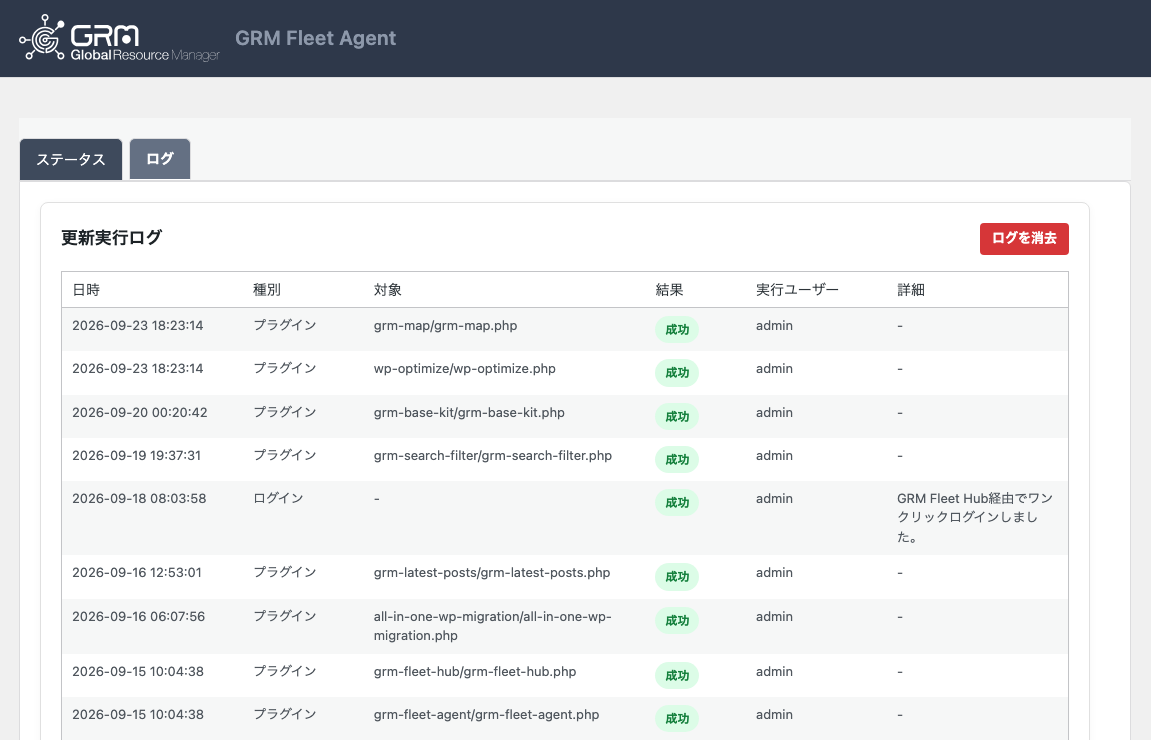Click the 成功 badge in the ログイン row
Image resolution: width=1151 pixels, height=740 pixels.
click(677, 503)
